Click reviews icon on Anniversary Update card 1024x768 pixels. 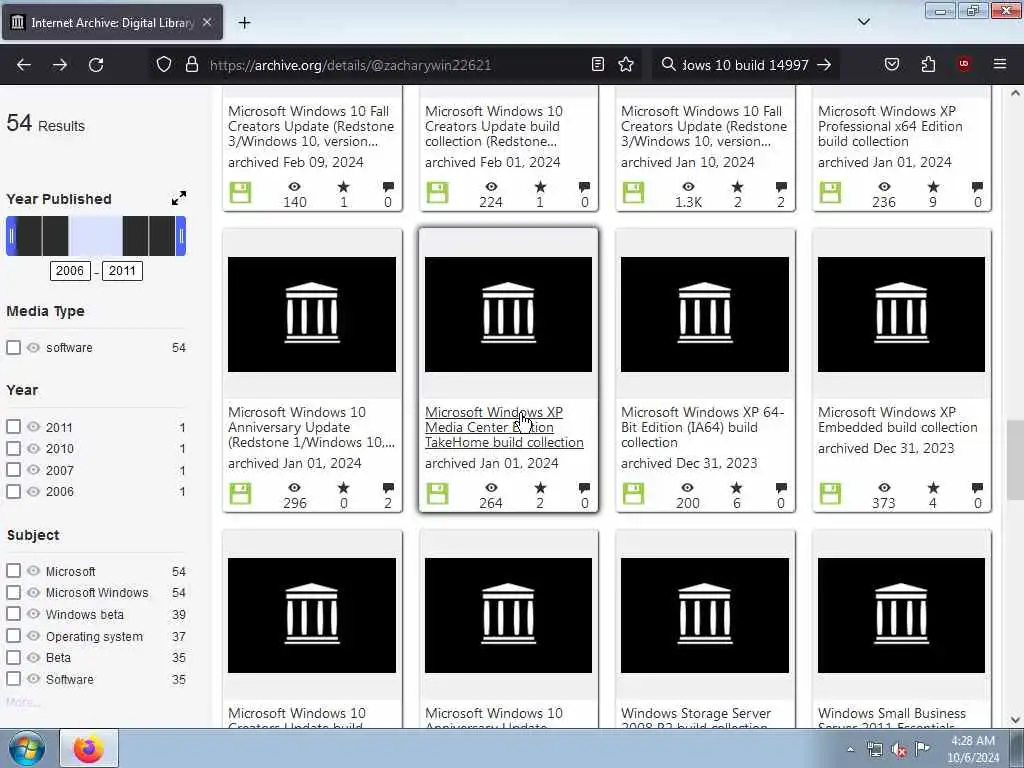click(388, 488)
